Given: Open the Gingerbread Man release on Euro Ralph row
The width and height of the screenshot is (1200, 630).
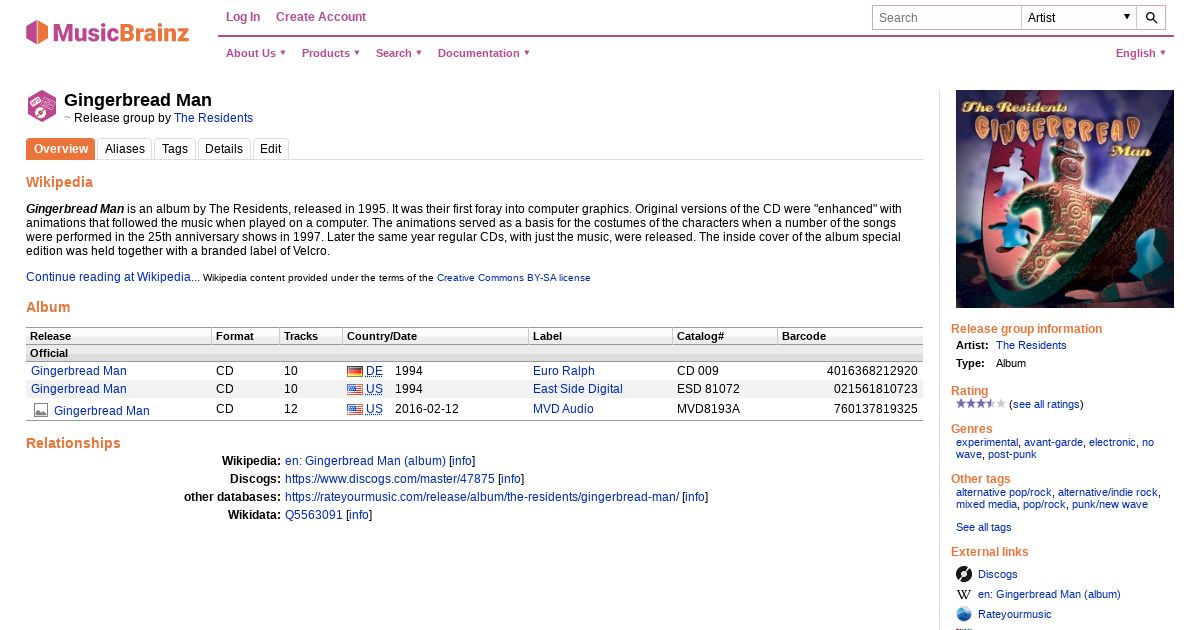Looking at the screenshot, I should [x=79, y=371].
